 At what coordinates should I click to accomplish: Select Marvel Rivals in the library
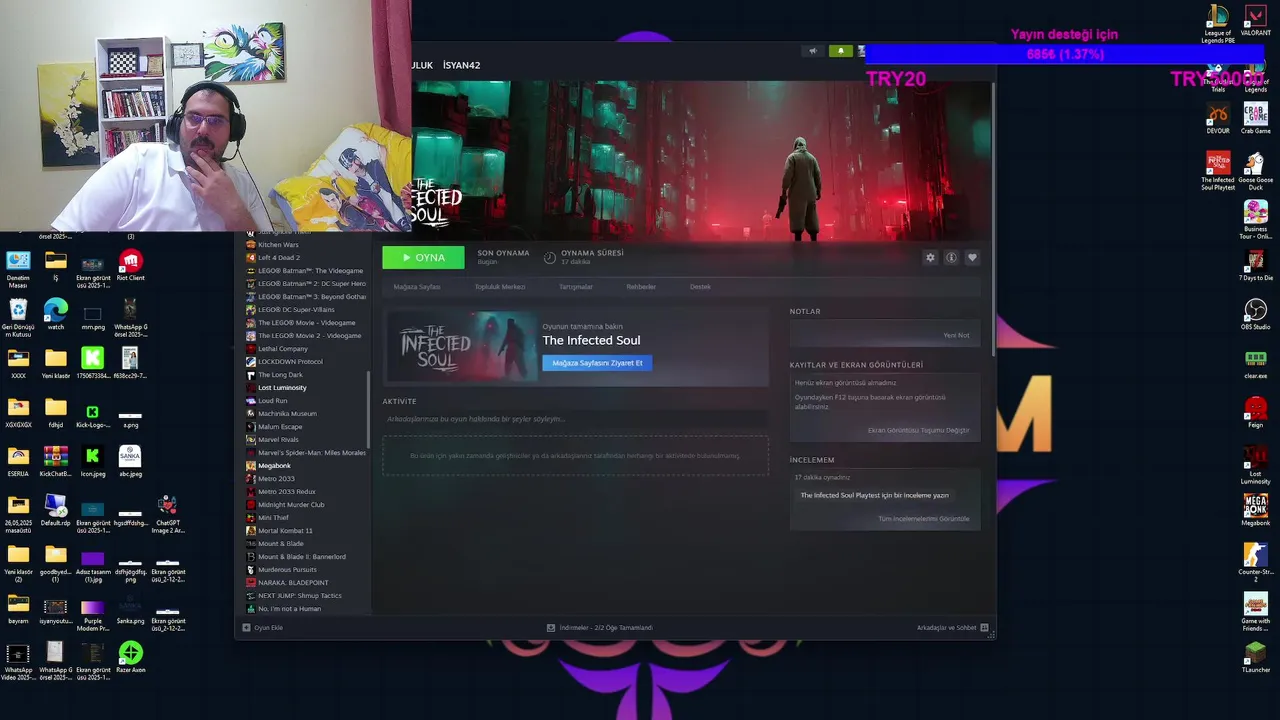(x=278, y=440)
